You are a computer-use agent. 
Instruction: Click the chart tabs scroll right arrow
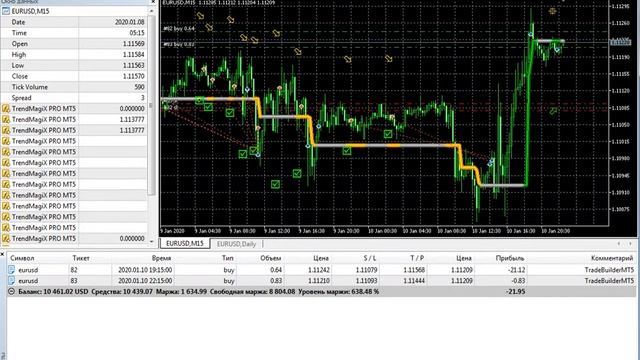pos(630,244)
